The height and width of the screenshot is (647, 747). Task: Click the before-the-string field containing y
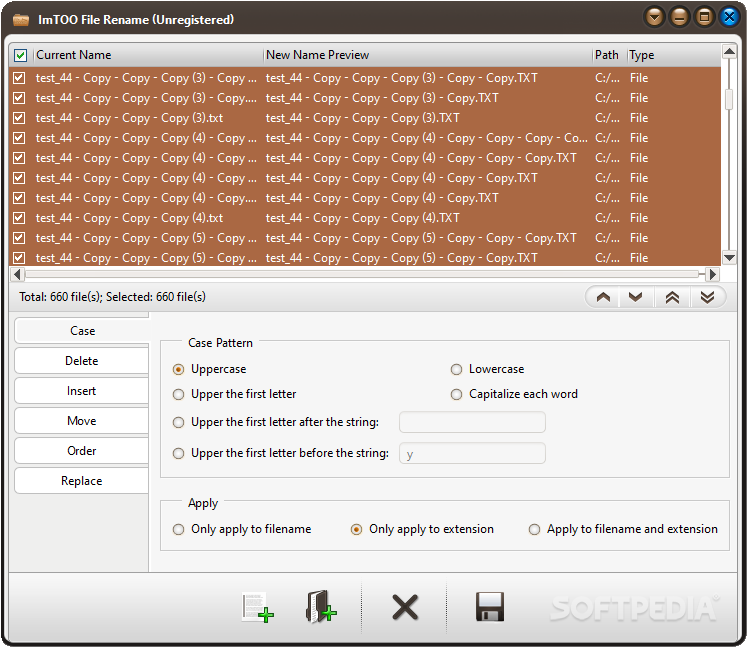coord(472,453)
